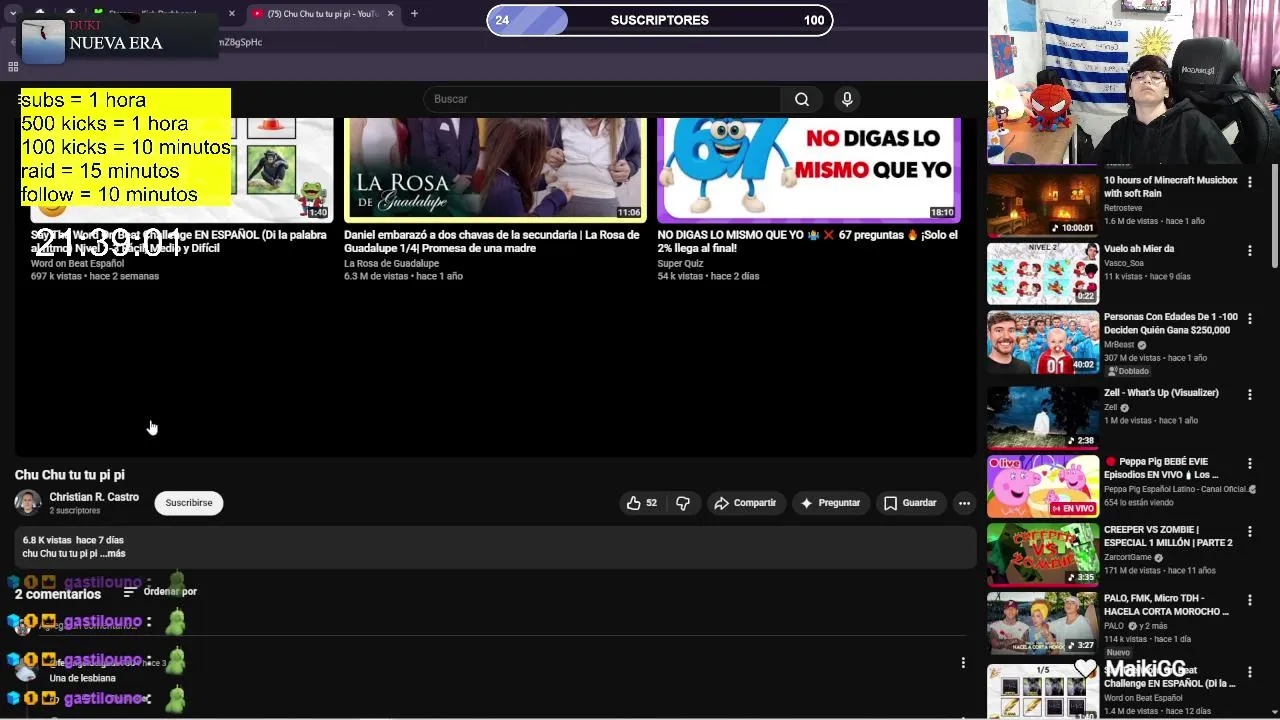Click the Buscar search input field
This screenshot has height=720, width=1280.
tap(603, 99)
